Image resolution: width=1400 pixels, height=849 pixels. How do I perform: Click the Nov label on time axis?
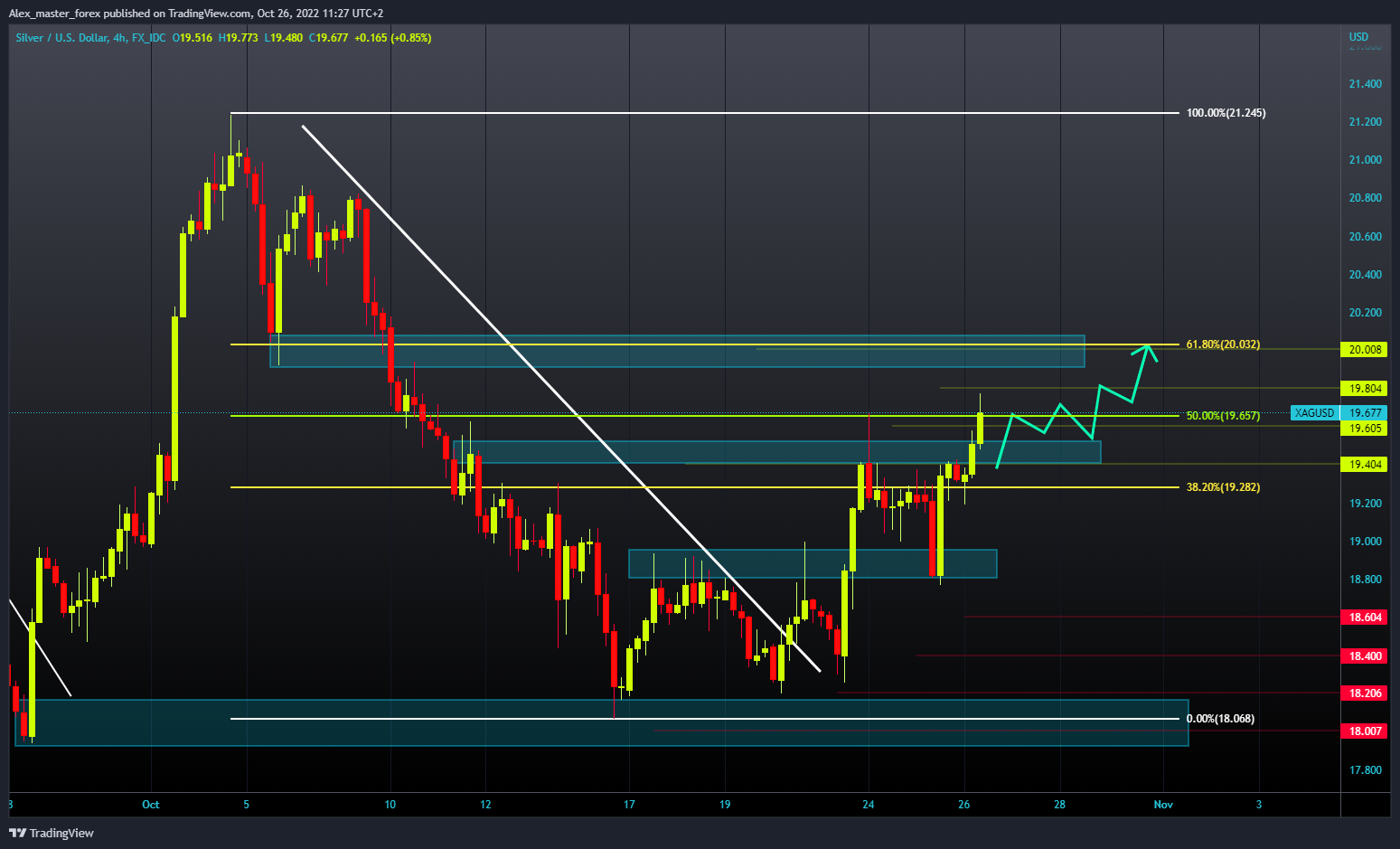point(1163,805)
